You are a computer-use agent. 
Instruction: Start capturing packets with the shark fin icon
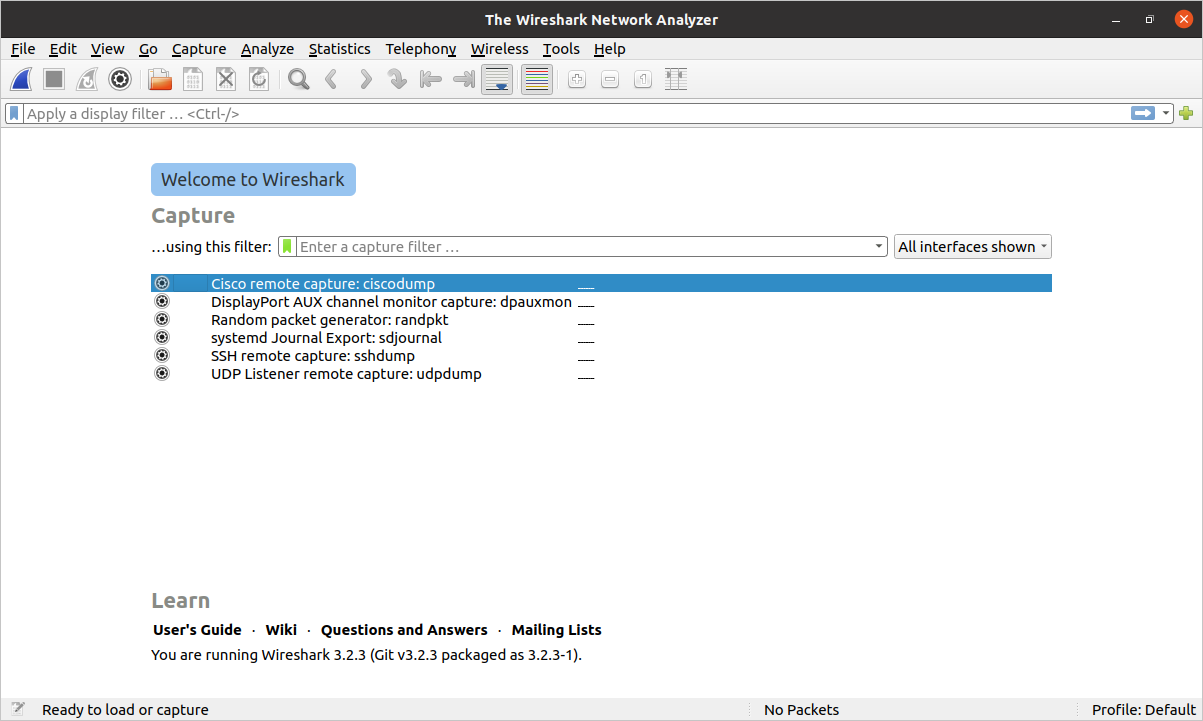(x=22, y=79)
